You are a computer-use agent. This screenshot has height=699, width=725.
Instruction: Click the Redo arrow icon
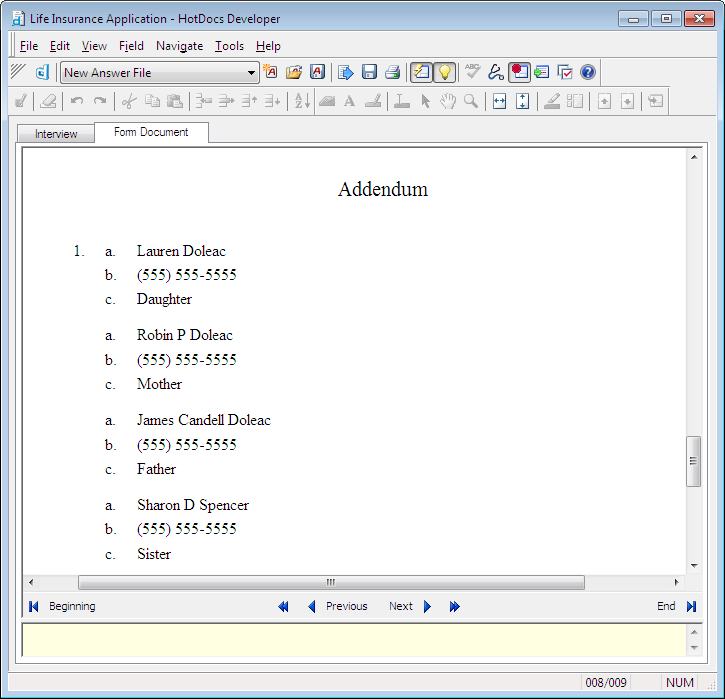click(100, 101)
